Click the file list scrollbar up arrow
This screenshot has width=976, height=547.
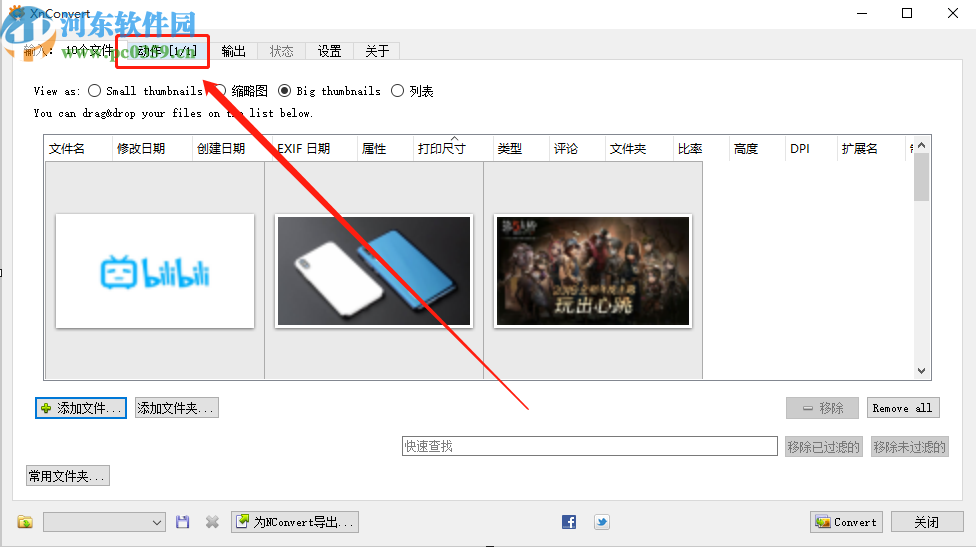click(922, 145)
